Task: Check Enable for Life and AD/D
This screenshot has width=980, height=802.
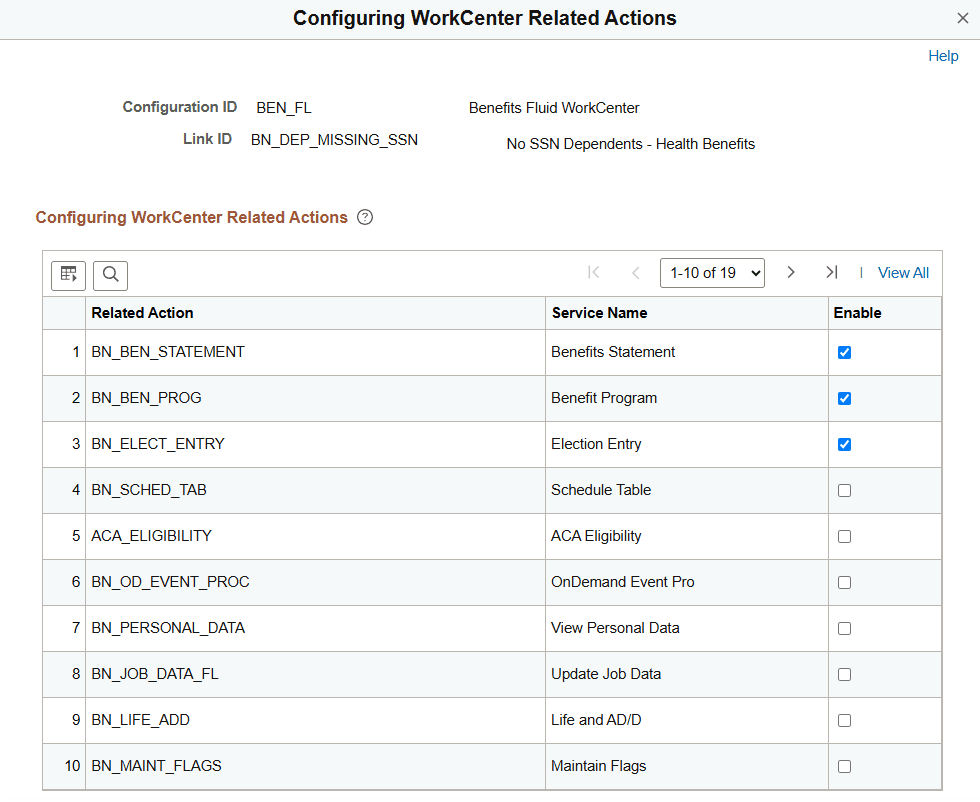Action: point(844,720)
